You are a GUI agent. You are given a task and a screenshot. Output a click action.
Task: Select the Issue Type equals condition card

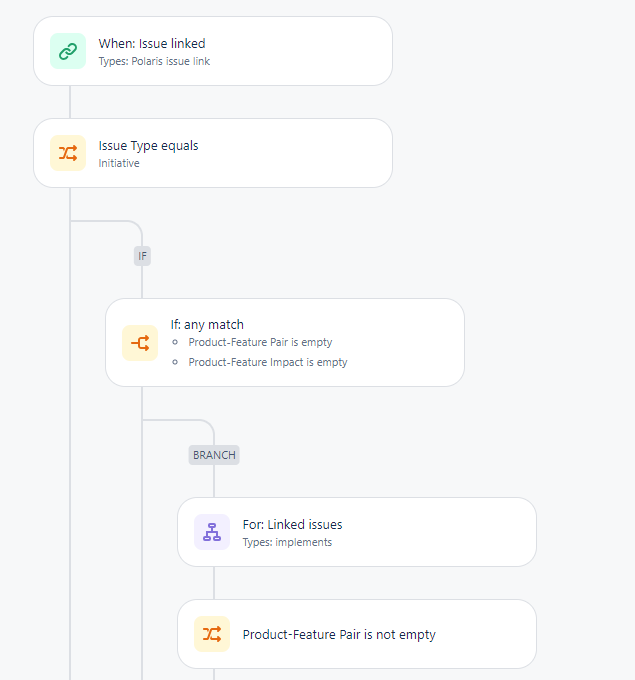[213, 153]
